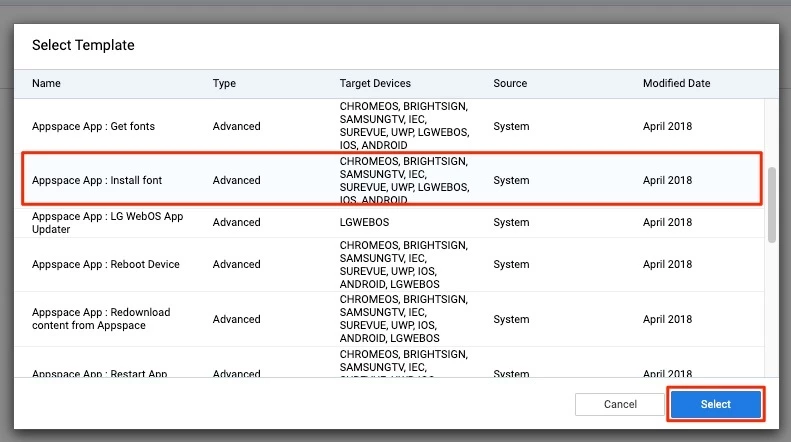The image size is (791, 442).
Task: Click the blue Select button
Action: pyautogui.click(x=715, y=404)
